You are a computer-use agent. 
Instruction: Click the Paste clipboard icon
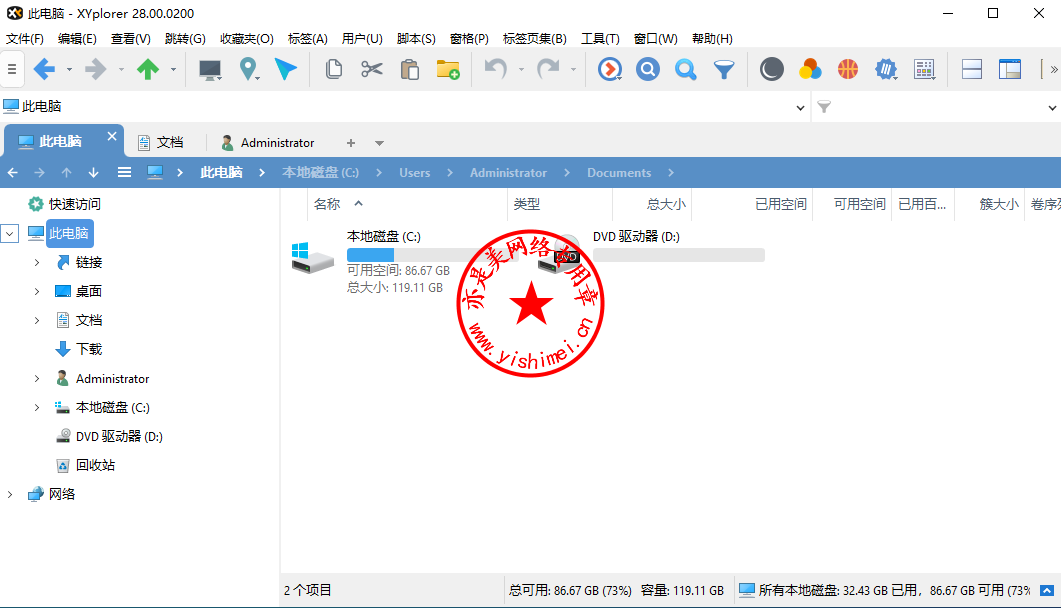409,69
